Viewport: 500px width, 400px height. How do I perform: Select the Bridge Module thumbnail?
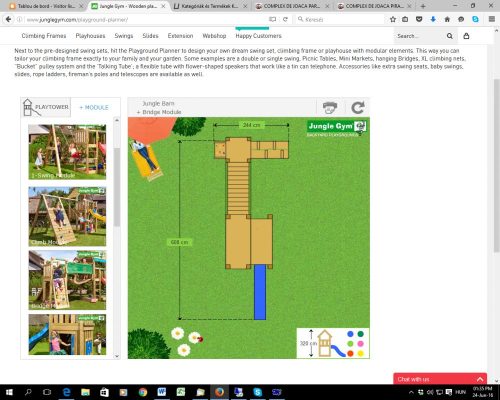[x=67, y=280]
